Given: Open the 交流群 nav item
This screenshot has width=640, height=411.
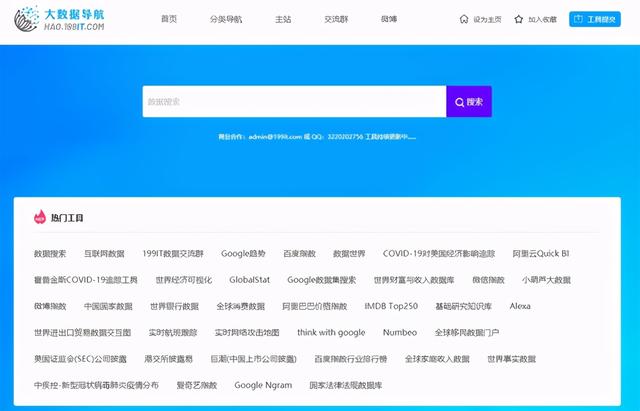Looking at the screenshot, I should pyautogui.click(x=336, y=19).
